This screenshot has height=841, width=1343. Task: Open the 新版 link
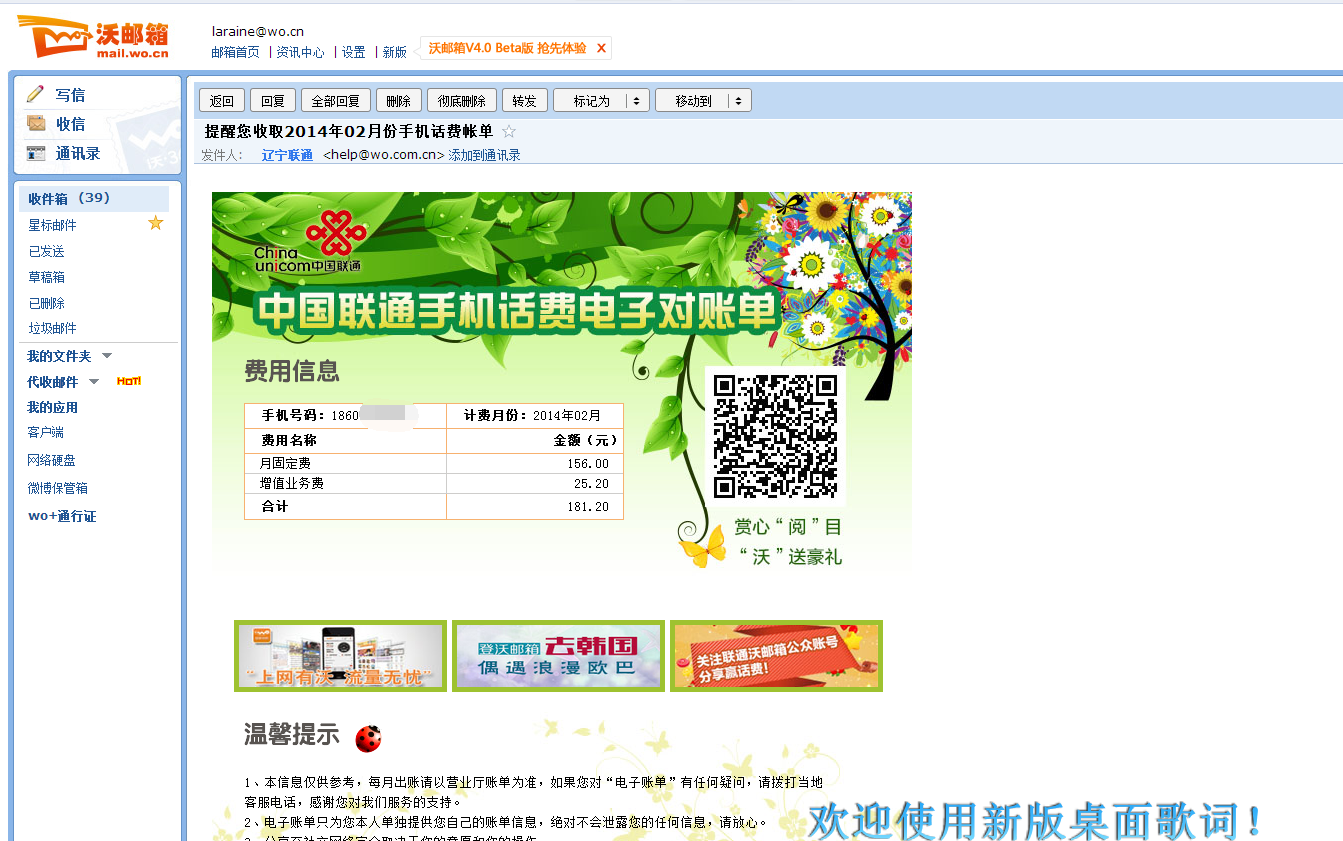point(394,52)
